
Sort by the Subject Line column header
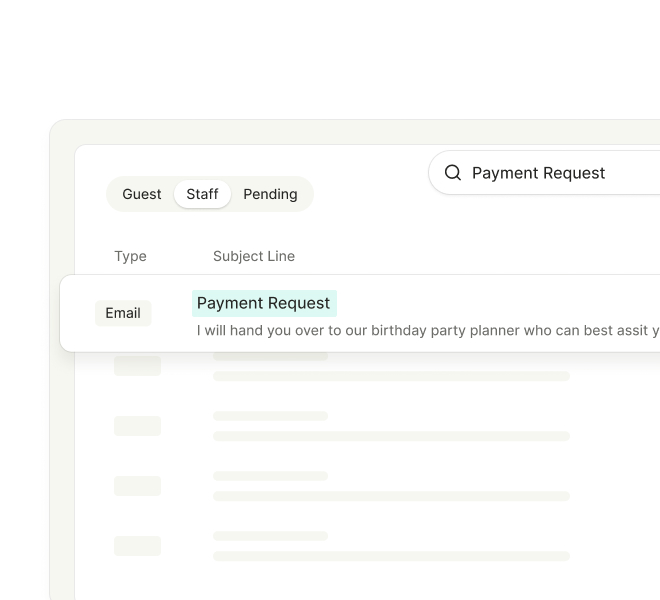coord(254,256)
